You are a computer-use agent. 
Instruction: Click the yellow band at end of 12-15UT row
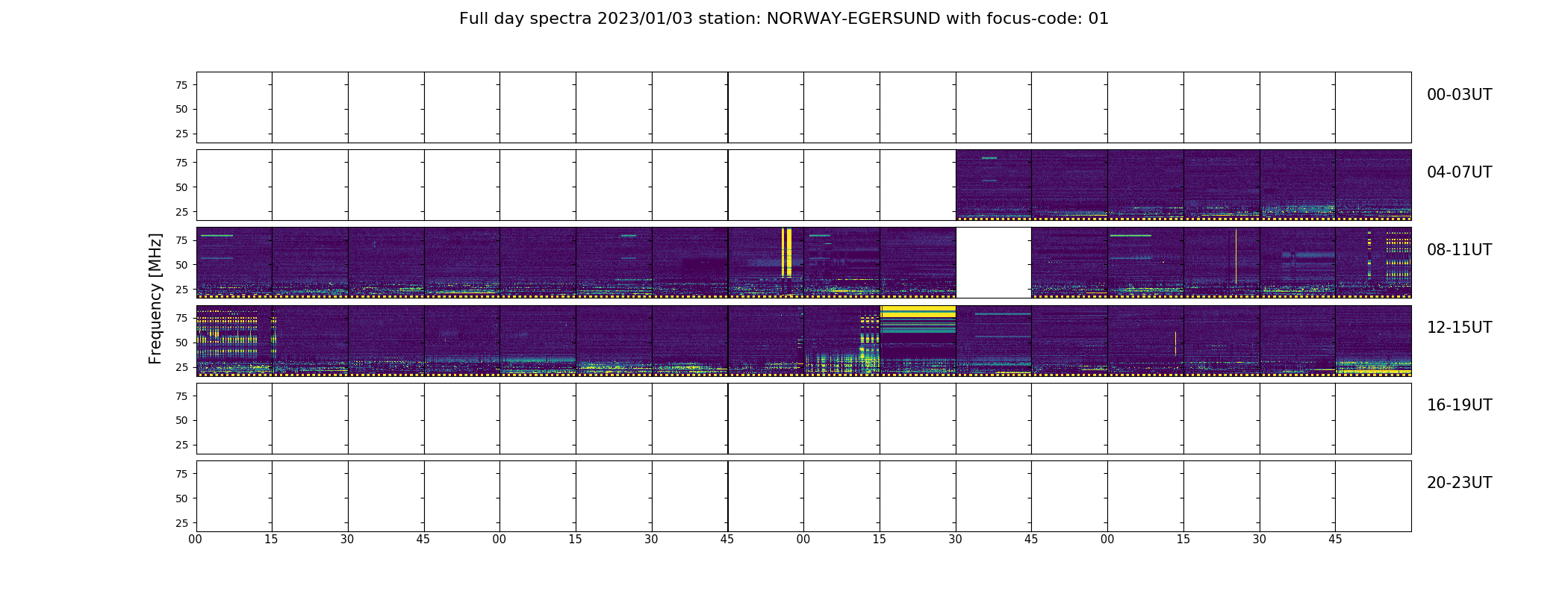pos(1373,368)
